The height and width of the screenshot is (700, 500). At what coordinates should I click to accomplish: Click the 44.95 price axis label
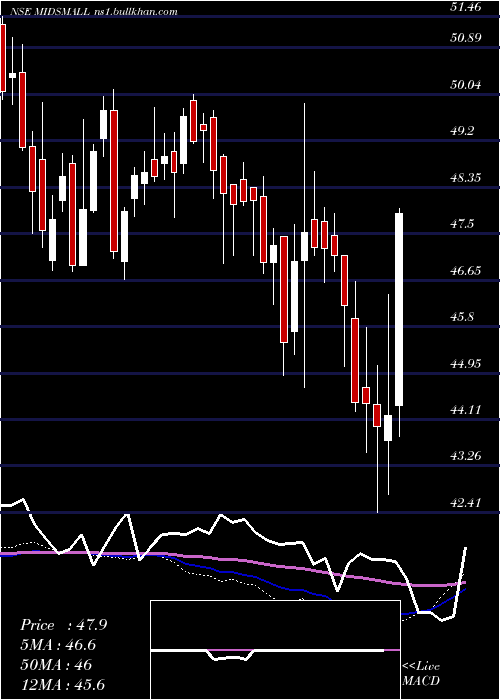[x=466, y=363]
